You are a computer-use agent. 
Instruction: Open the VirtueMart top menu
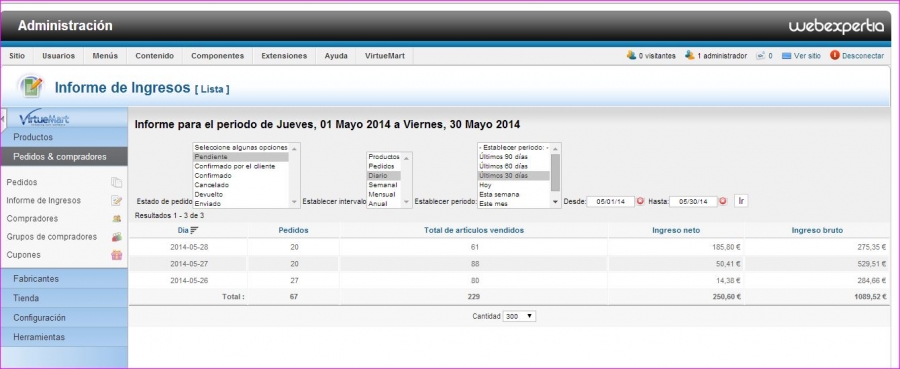(385, 56)
